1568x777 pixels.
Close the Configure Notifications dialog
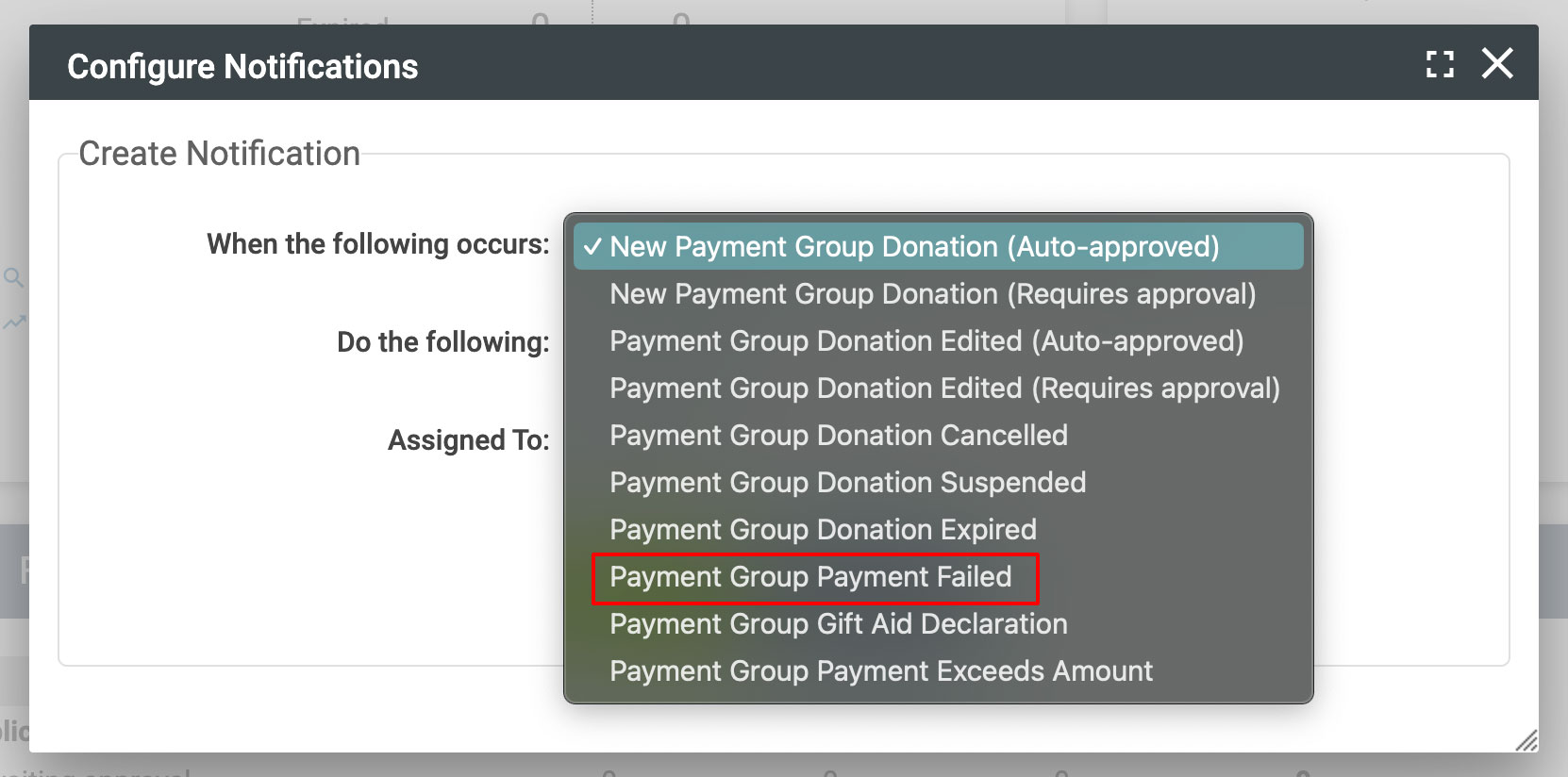(1498, 63)
